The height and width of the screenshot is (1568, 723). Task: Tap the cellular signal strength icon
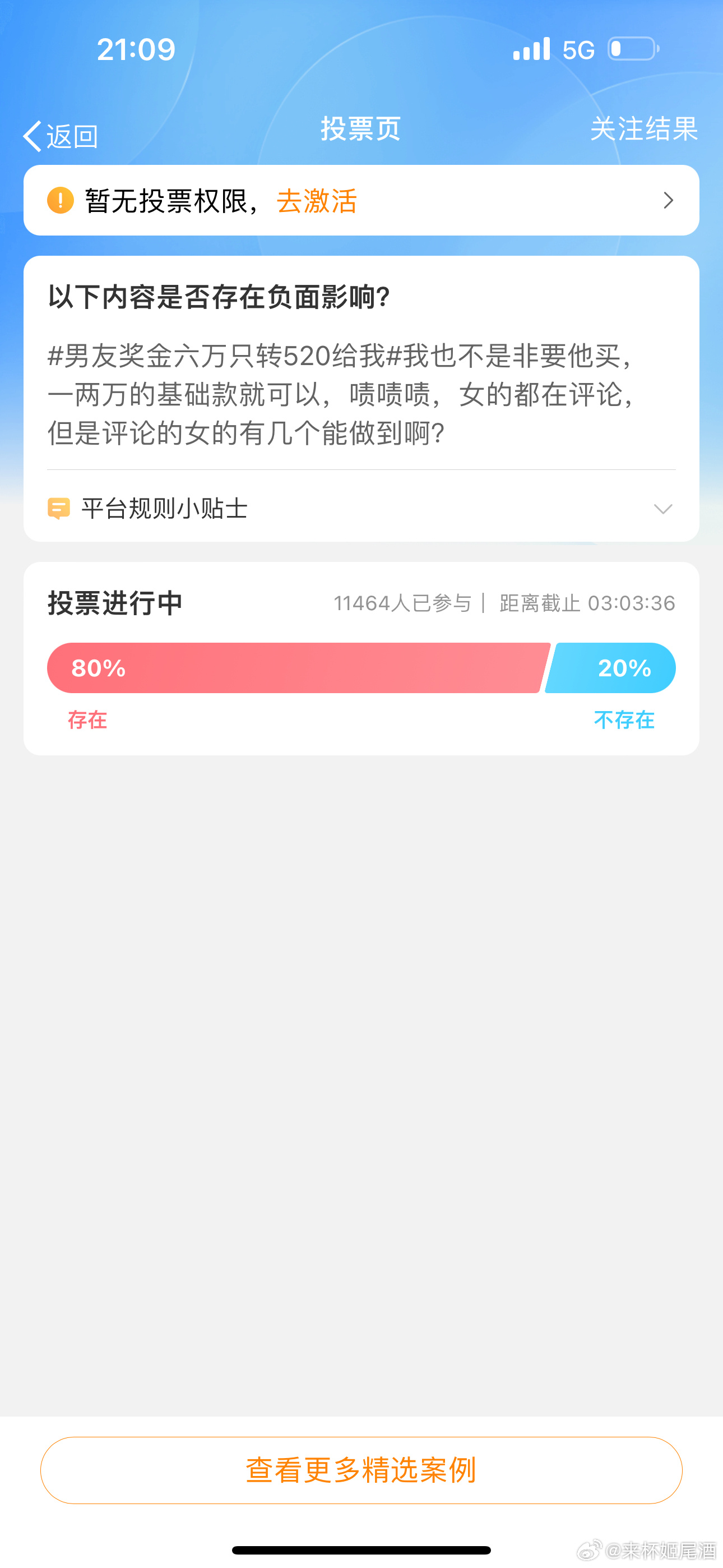click(x=531, y=49)
